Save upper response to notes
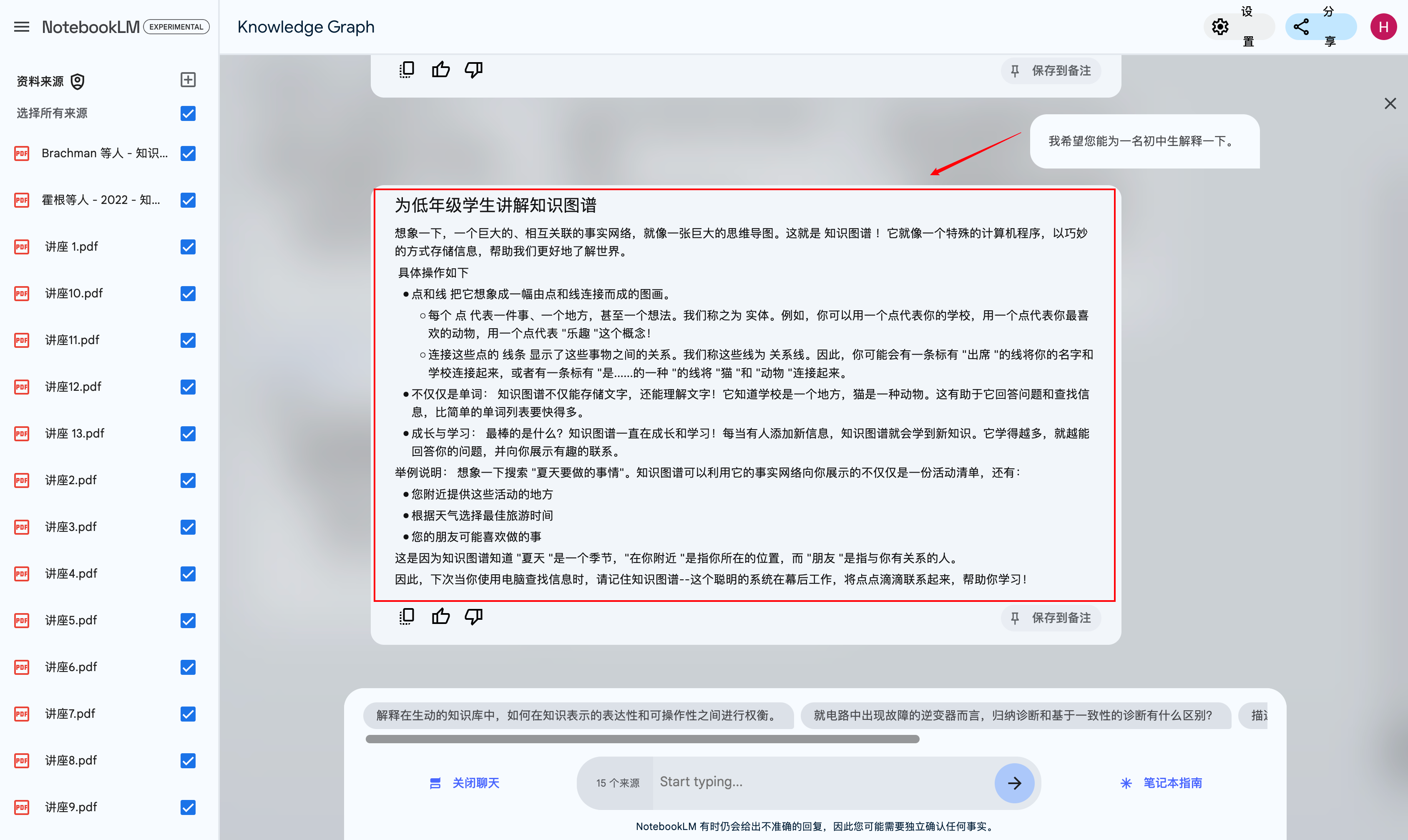 coord(1051,71)
